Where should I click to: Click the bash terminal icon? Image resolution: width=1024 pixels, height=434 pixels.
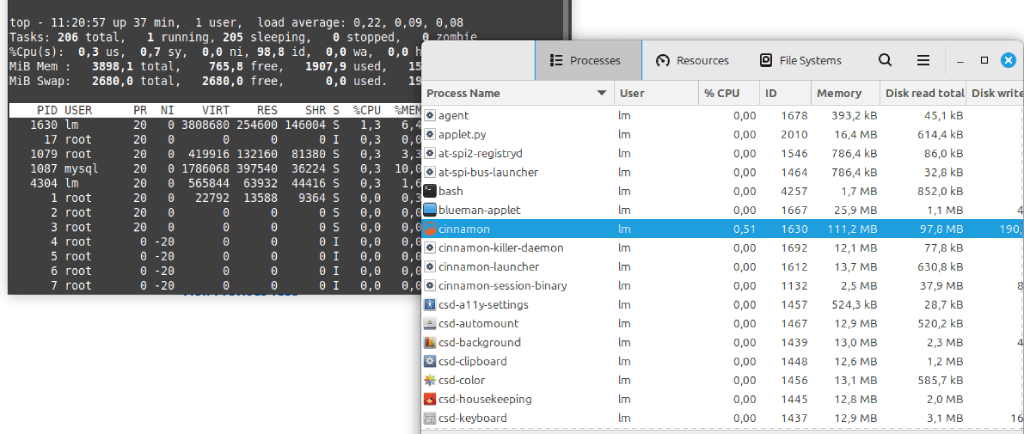point(430,191)
